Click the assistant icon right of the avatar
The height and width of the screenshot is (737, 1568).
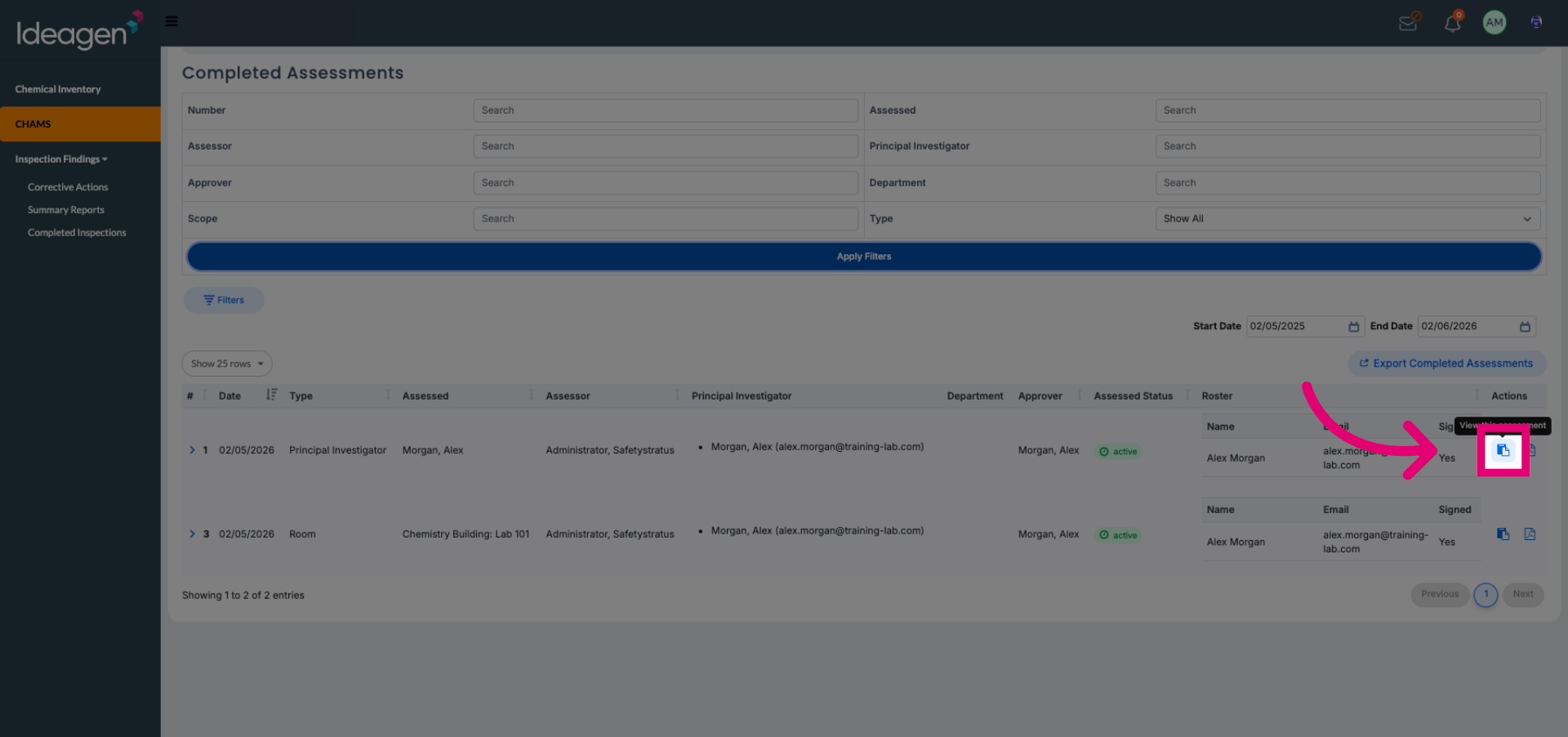pos(1536,22)
